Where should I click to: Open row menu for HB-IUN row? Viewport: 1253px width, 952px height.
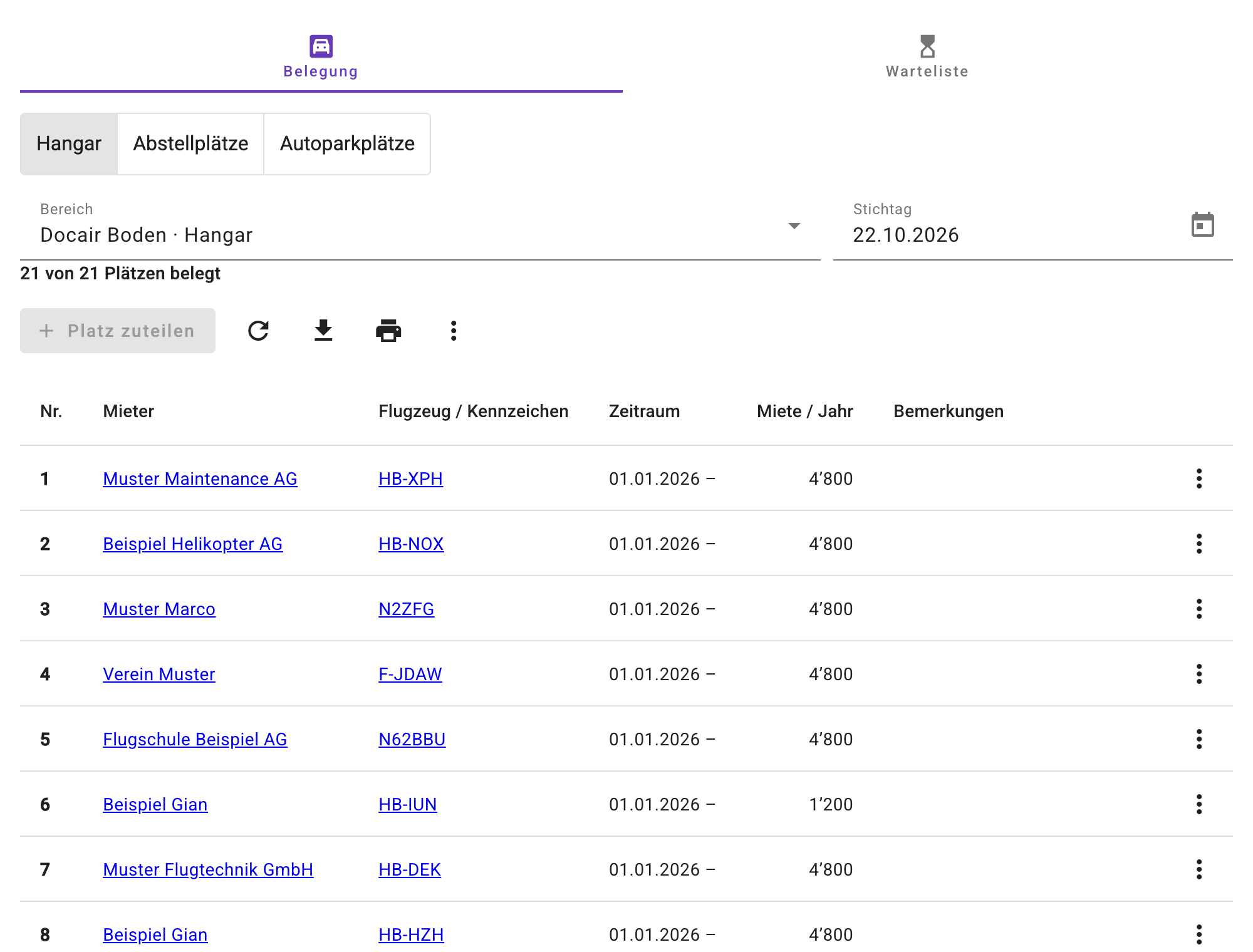pos(1199,804)
